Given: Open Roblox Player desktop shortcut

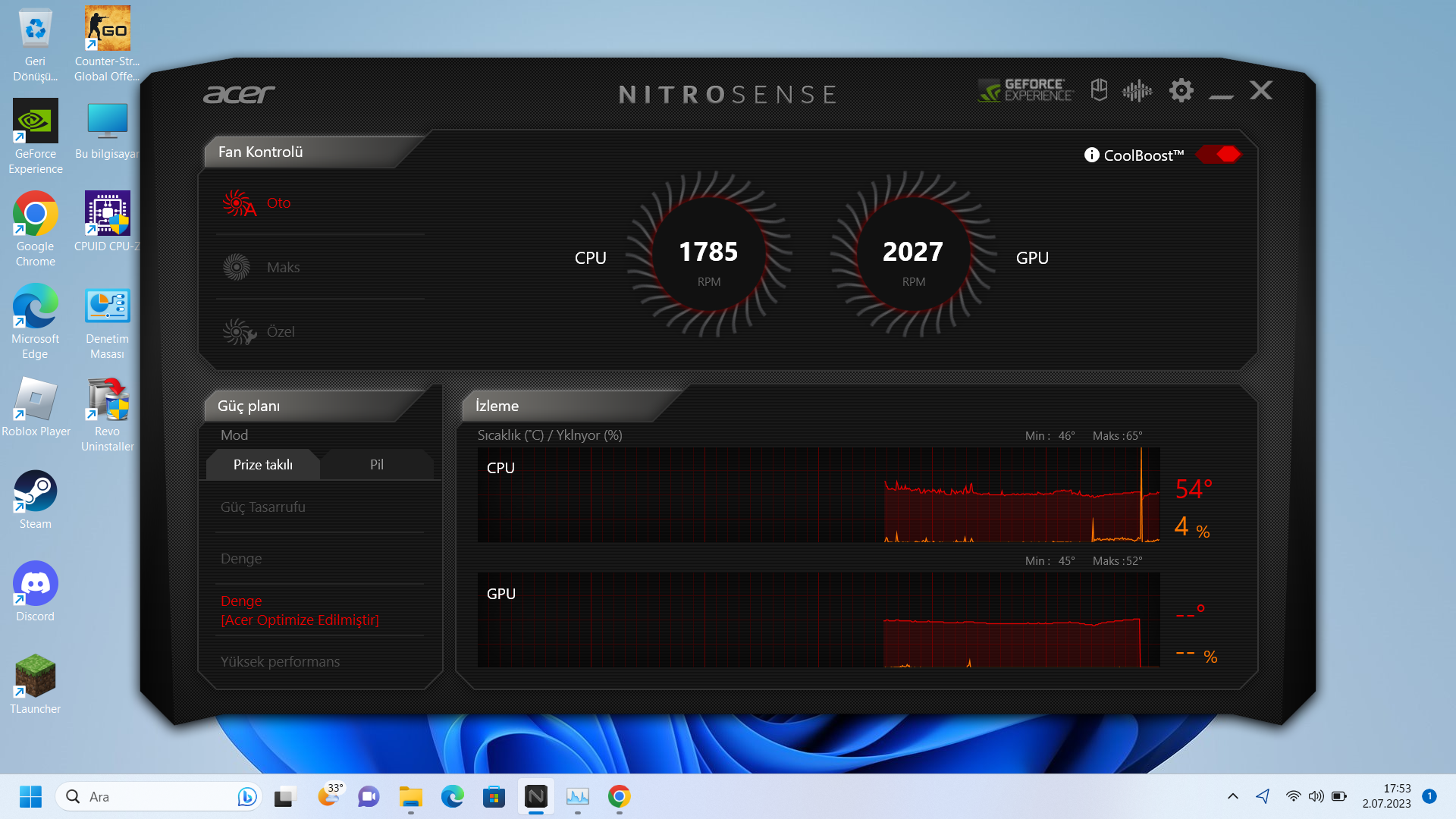Looking at the screenshot, I should (x=35, y=407).
